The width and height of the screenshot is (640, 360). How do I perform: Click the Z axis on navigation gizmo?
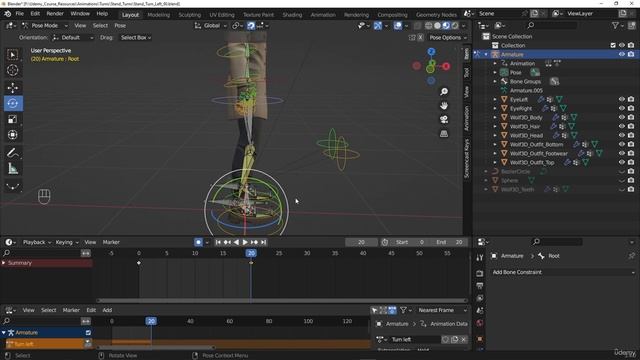click(431, 51)
